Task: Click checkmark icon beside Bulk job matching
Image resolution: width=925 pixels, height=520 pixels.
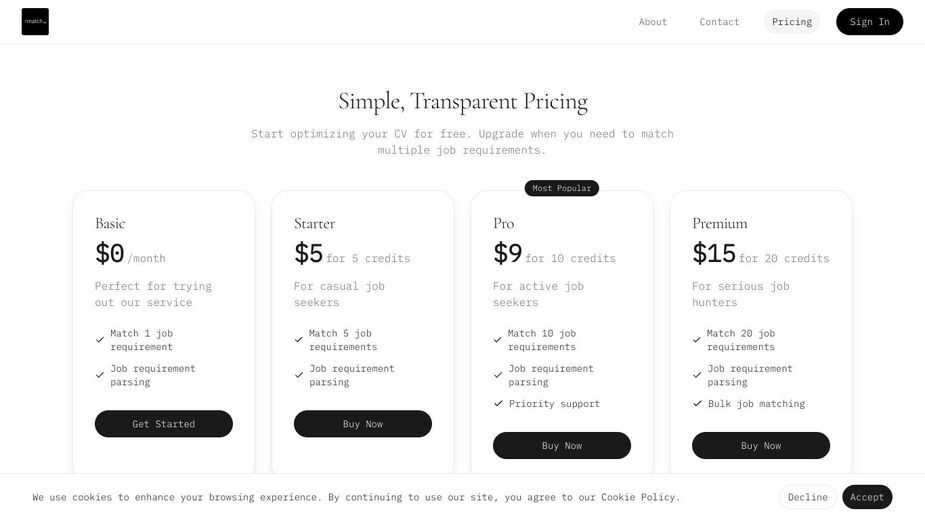Action: coord(697,404)
